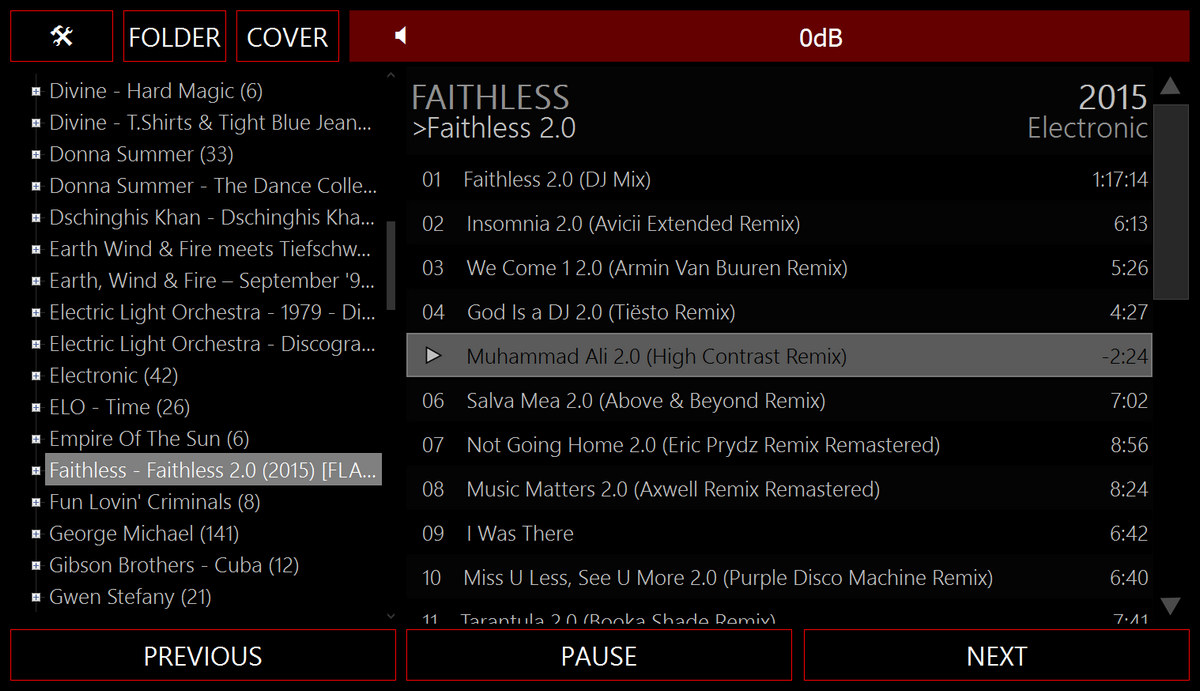Click the 2015 year label

[1113, 97]
